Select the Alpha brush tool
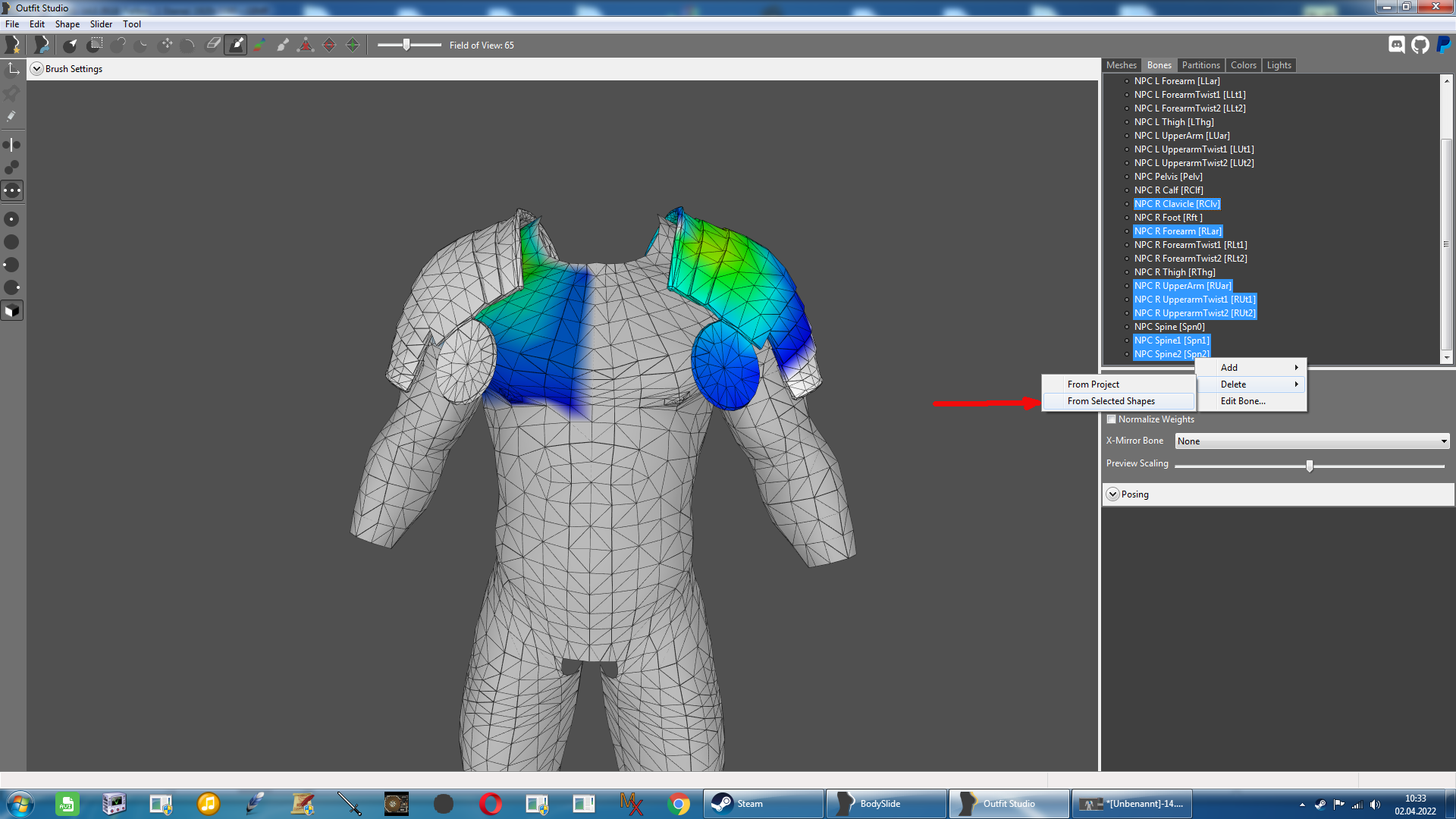Viewport: 1456px width, 819px height. pos(283,45)
